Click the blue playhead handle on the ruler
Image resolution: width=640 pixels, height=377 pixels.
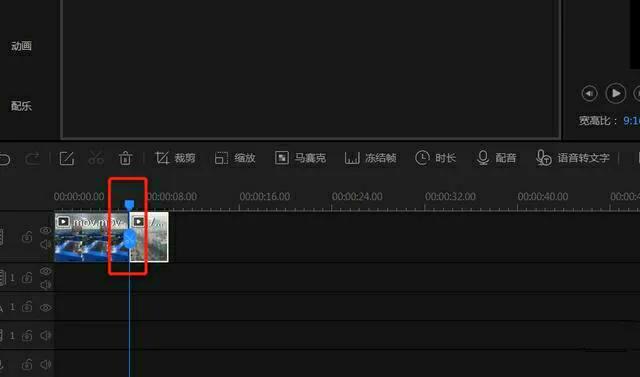(129, 204)
